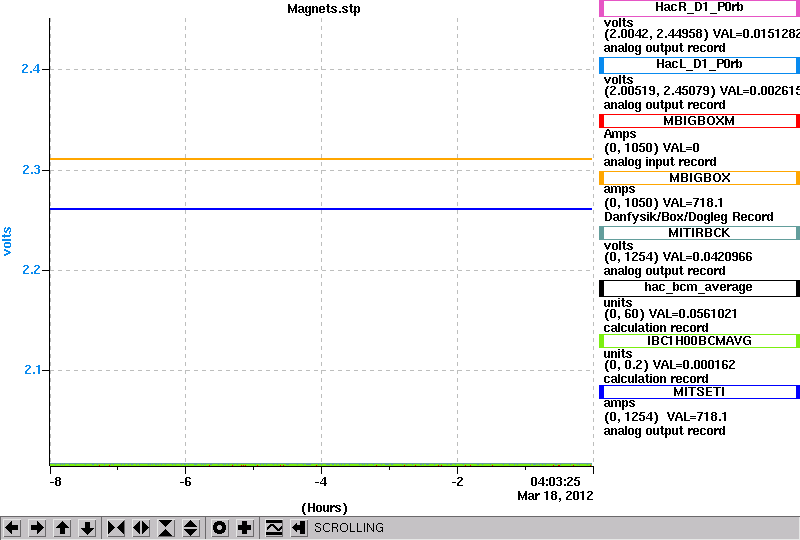
Task: Click the 04:03:25 timestamp label
Action: coord(556,482)
